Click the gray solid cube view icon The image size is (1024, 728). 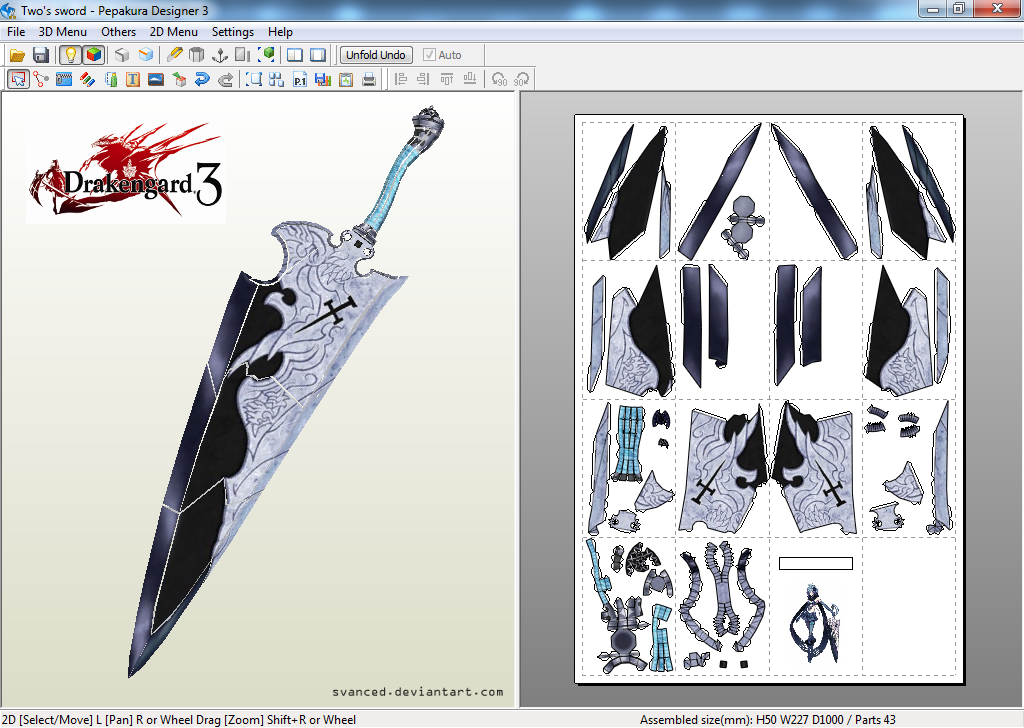click(122, 55)
